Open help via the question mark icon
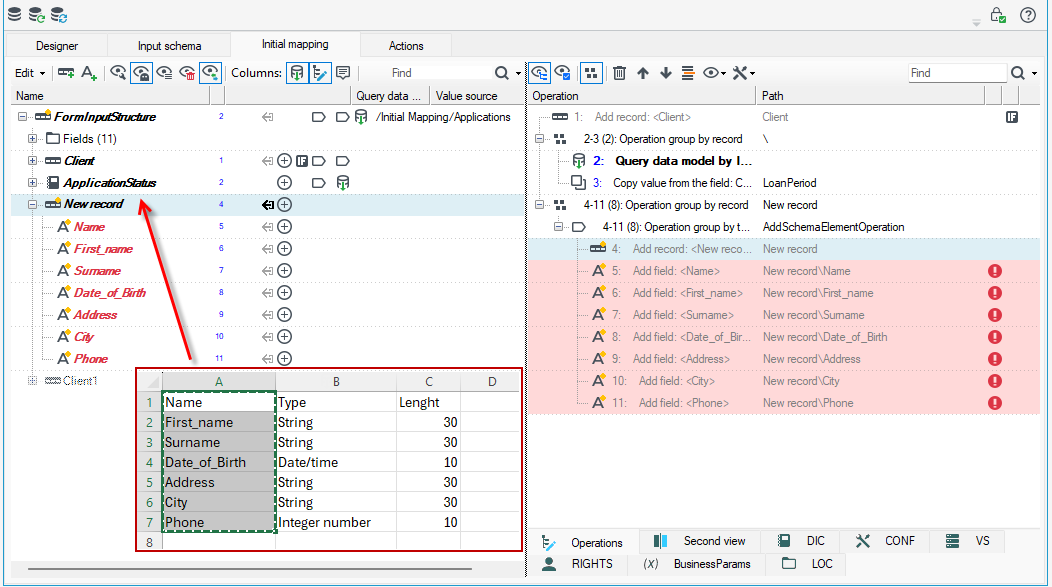The image size is (1052, 587). [1028, 15]
